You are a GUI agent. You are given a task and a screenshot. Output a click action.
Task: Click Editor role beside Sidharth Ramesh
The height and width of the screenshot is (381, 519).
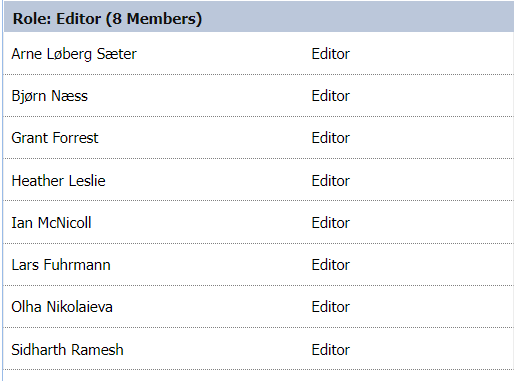click(x=331, y=350)
